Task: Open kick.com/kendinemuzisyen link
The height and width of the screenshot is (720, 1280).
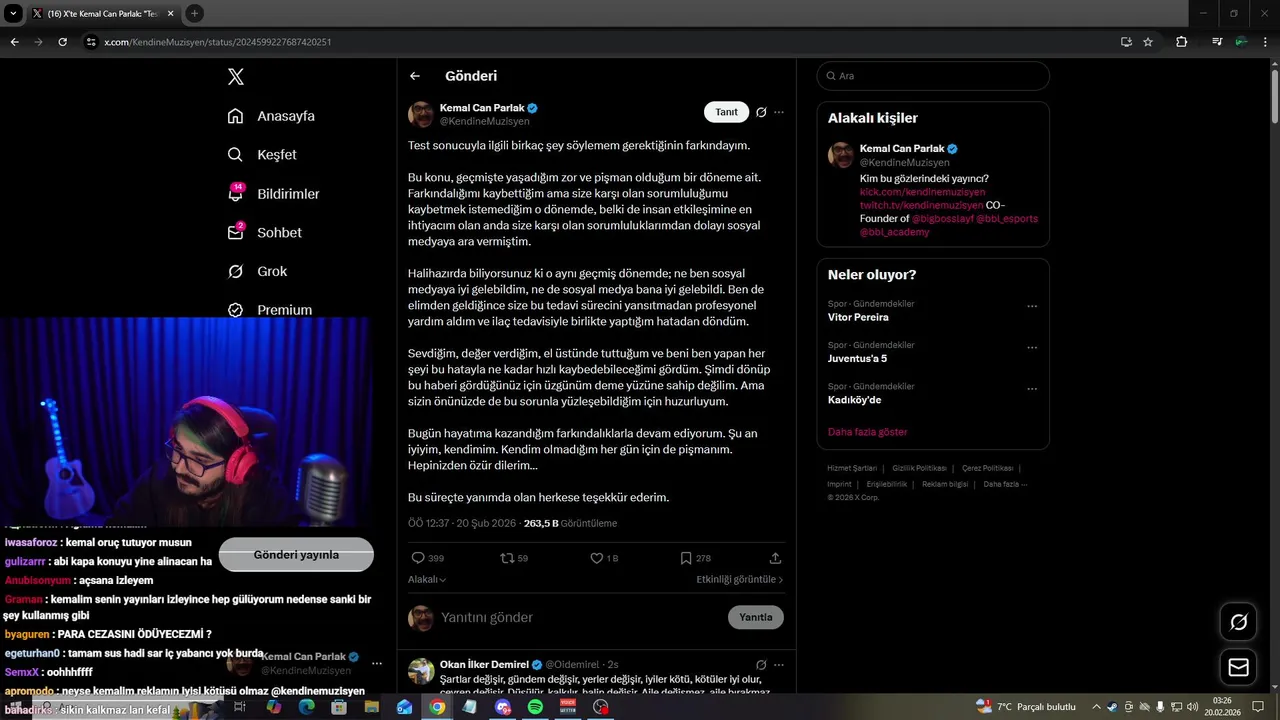Action: pyautogui.click(x=922, y=192)
